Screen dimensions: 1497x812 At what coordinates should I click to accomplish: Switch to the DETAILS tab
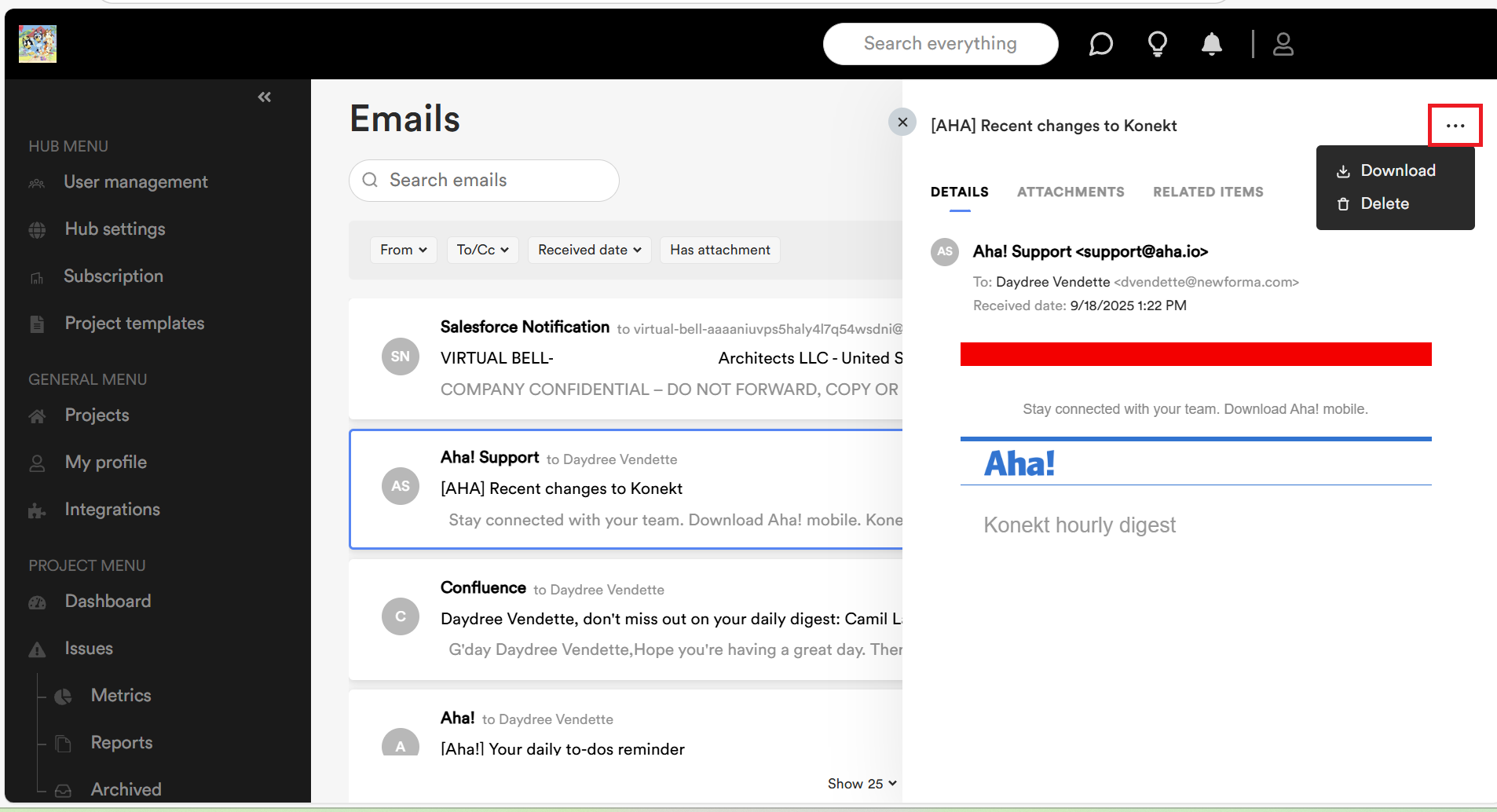tap(960, 192)
